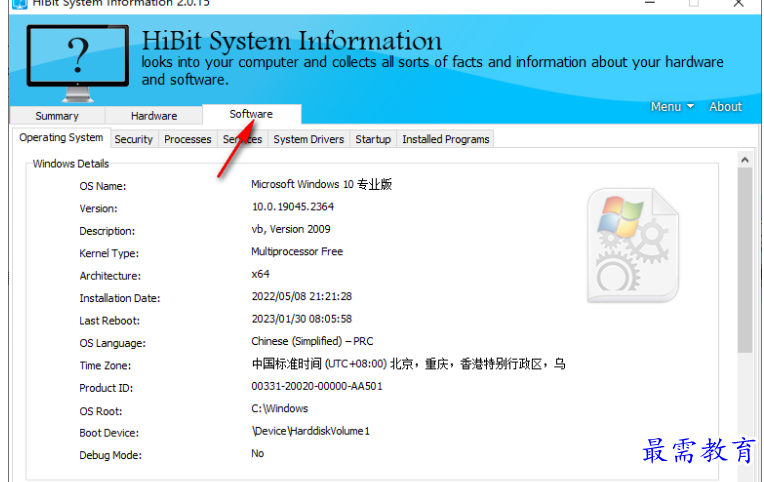Click the Time Zone label
764x482 pixels.
click(105, 366)
